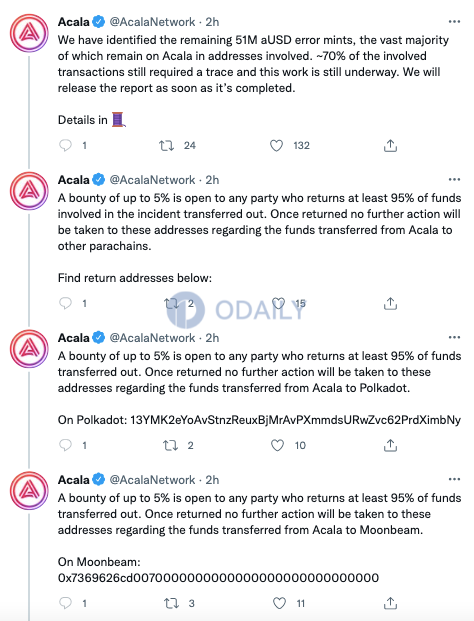Share the parachains bounty tweet

pyautogui.click(x=390, y=304)
